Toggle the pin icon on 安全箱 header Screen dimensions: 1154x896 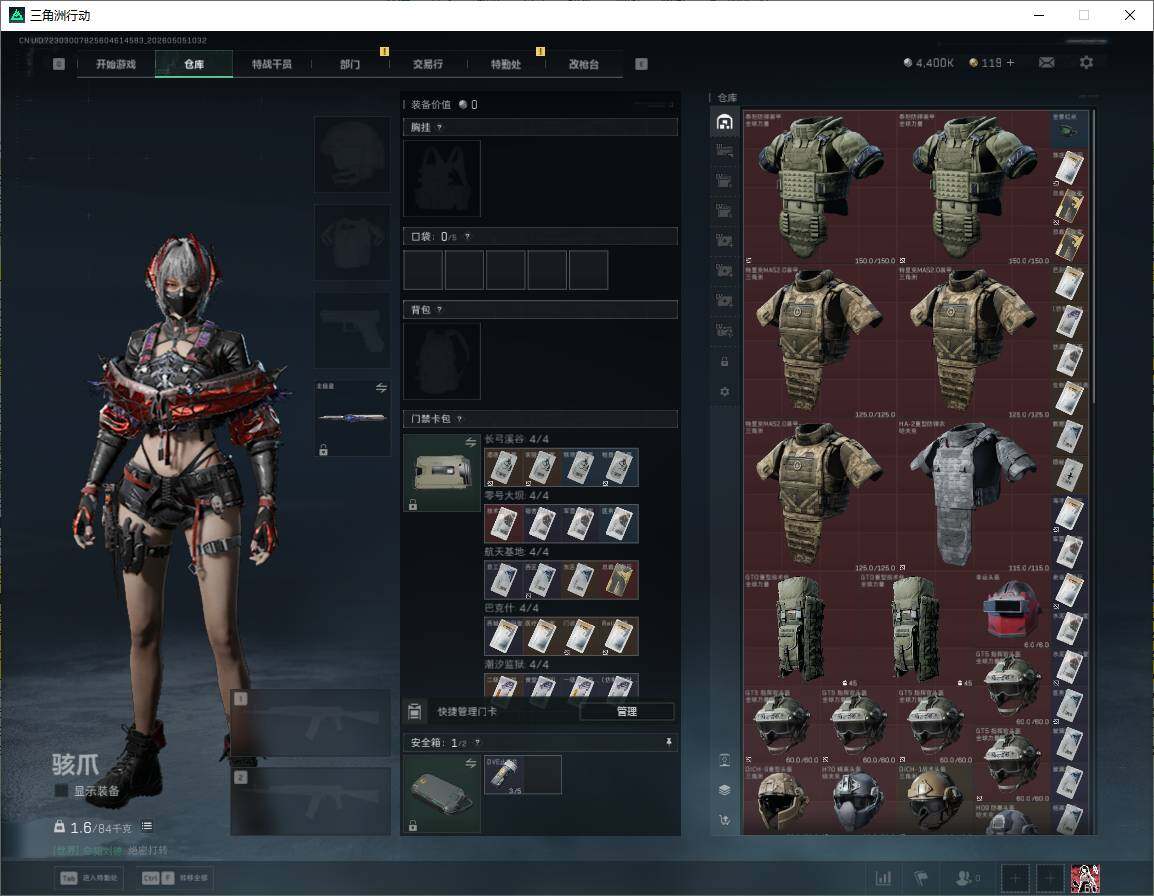[x=668, y=742]
